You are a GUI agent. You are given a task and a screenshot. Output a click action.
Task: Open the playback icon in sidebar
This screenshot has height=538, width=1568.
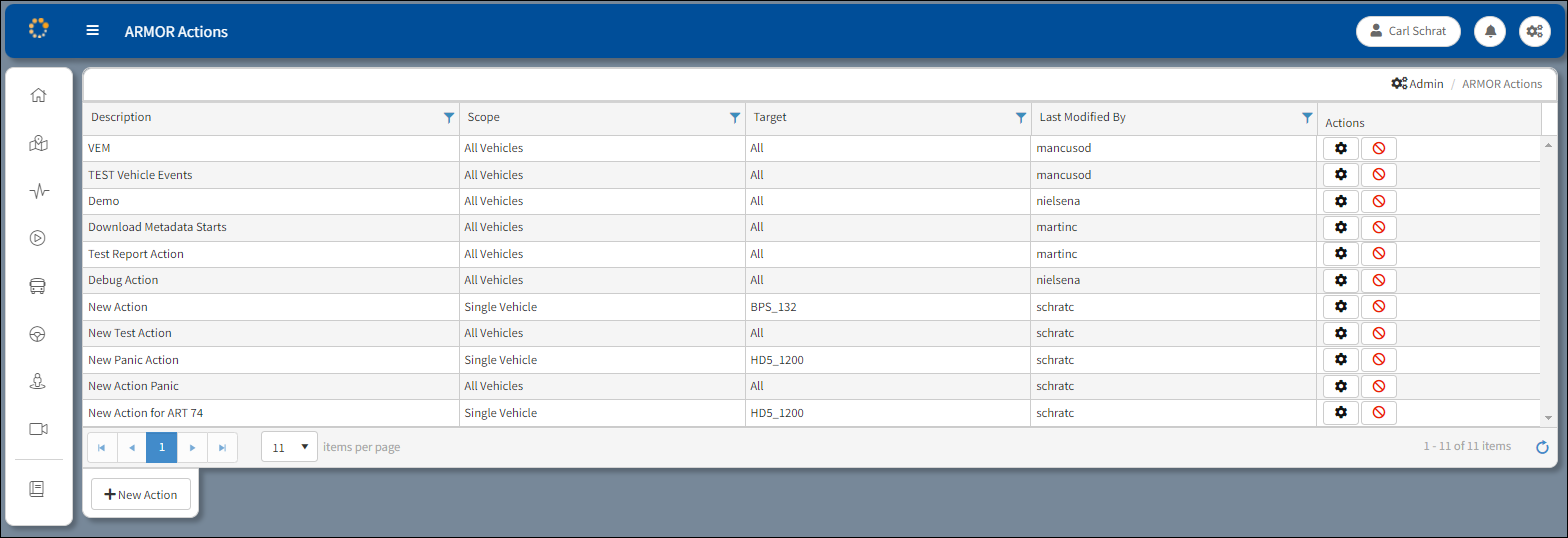coord(39,238)
